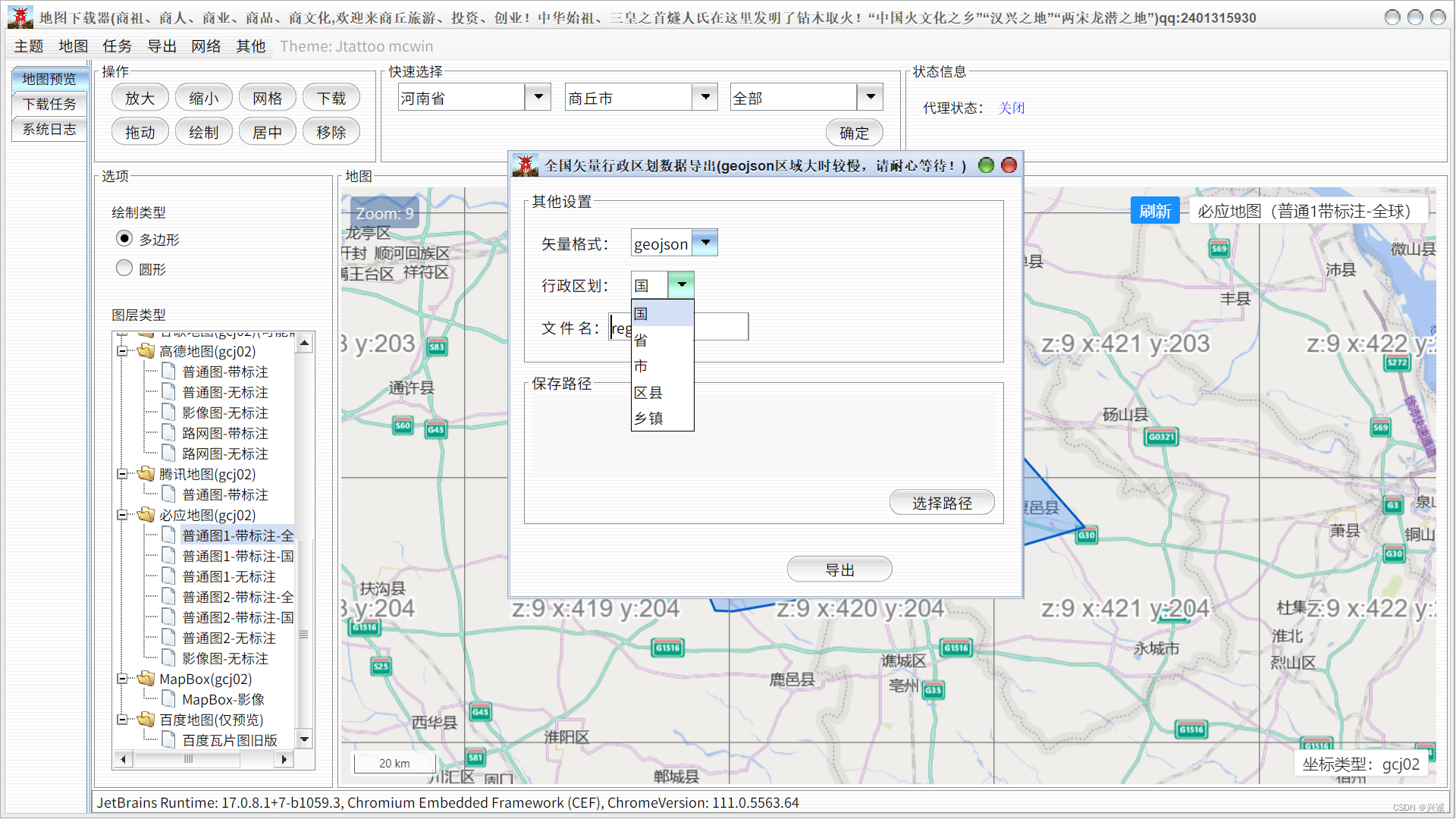Click the 高德地图 folder icon
The image size is (1456, 819).
point(146,351)
